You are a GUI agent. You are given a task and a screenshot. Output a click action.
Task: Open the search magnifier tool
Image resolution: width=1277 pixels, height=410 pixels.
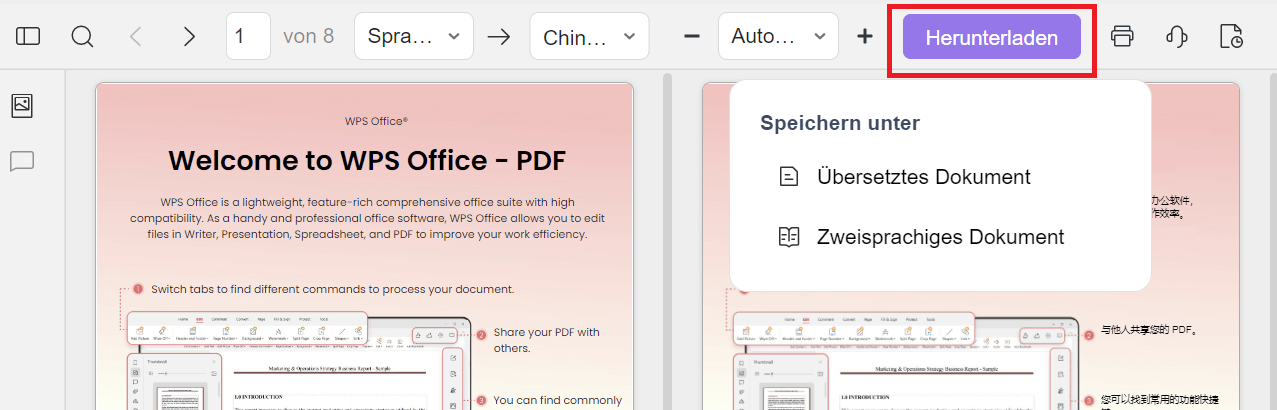point(82,37)
